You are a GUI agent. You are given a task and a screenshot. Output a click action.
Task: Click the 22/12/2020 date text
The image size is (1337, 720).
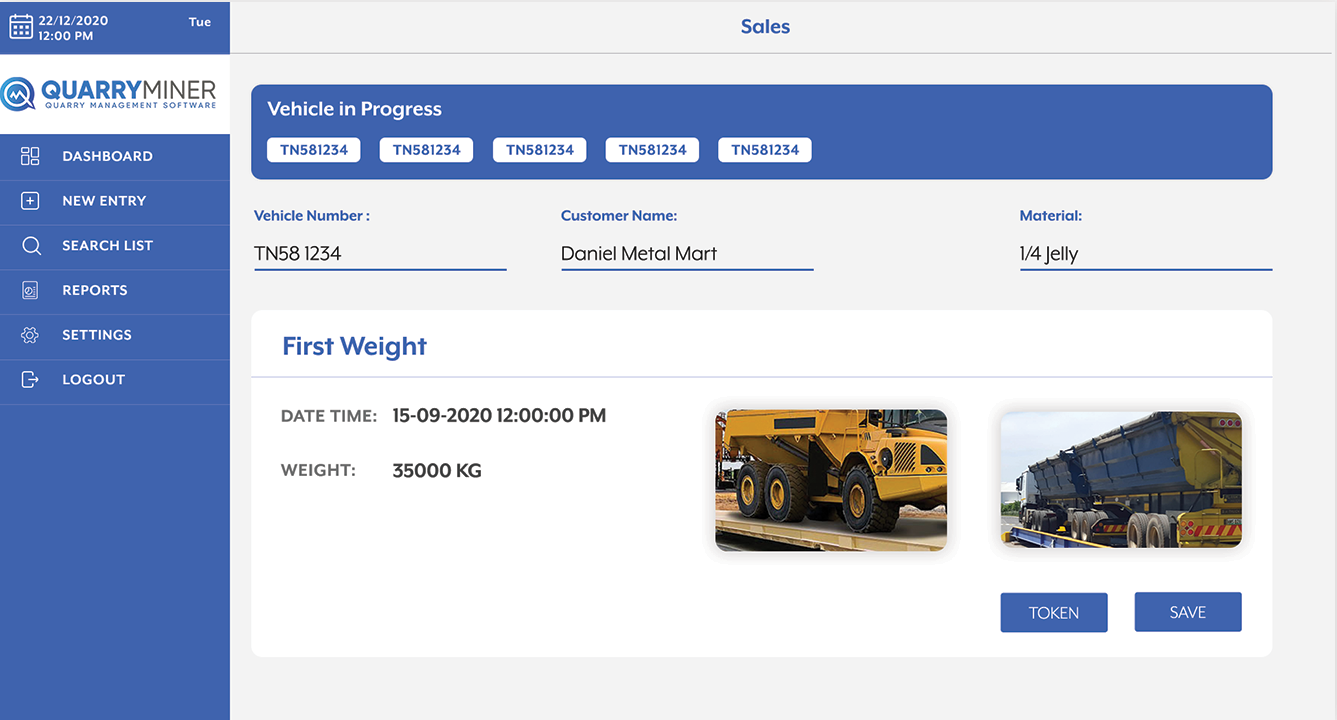coord(73,20)
